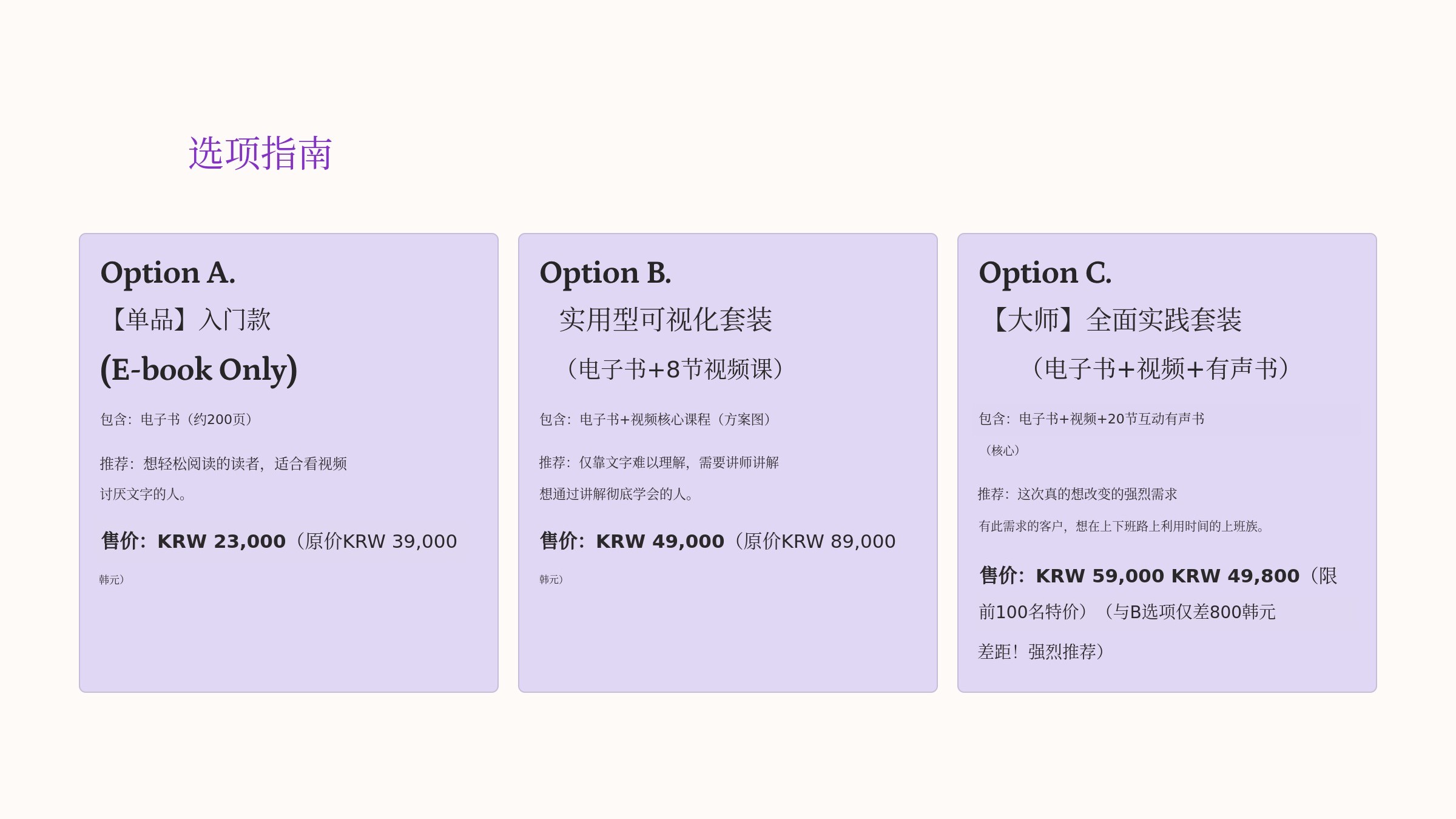Image resolution: width=1456 pixels, height=819 pixels.
Task: Click the 【大师】全面实践套装 subtitle
Action: pyautogui.click(x=1116, y=320)
